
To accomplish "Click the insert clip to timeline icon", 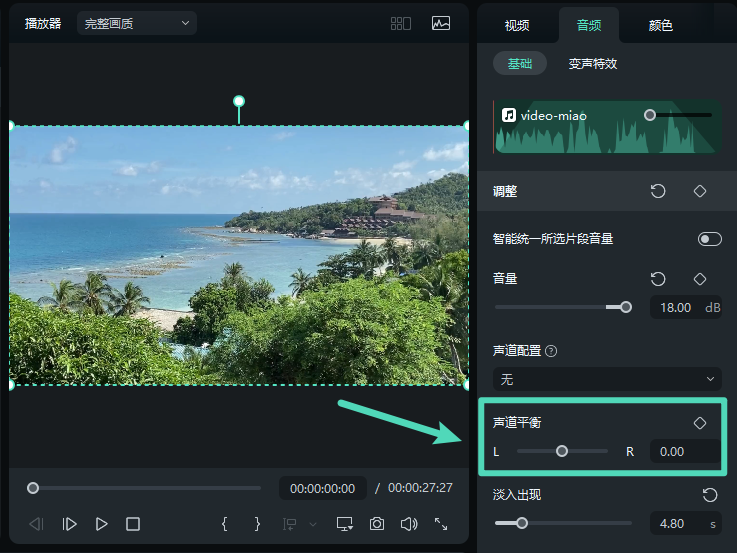I will [x=290, y=524].
